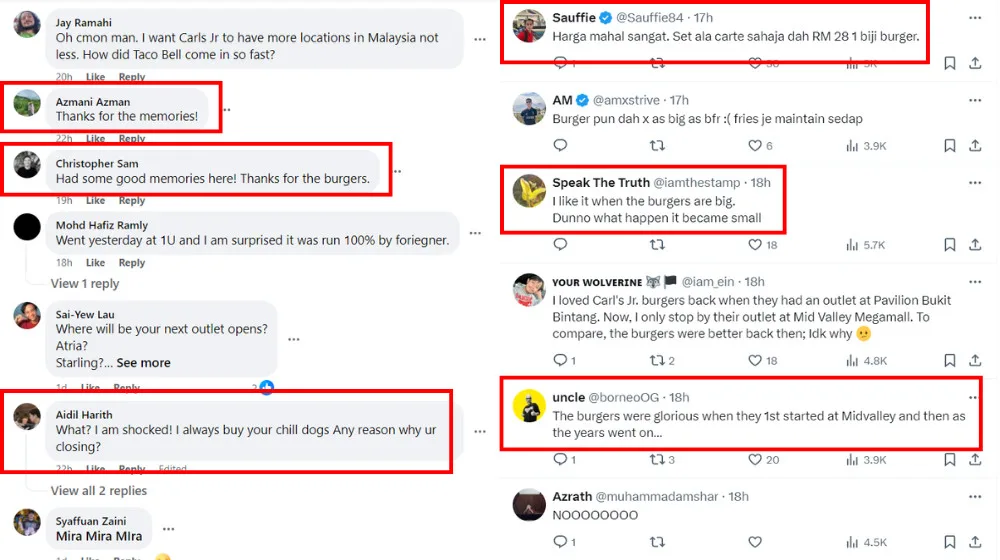Share uncle borneoOG's tweet
The height and width of the screenshot is (560, 1000).
tap(975, 460)
